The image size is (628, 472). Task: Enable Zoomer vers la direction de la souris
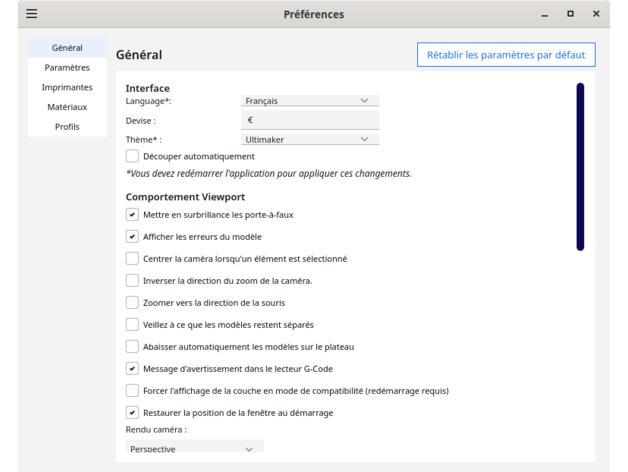coord(133,302)
